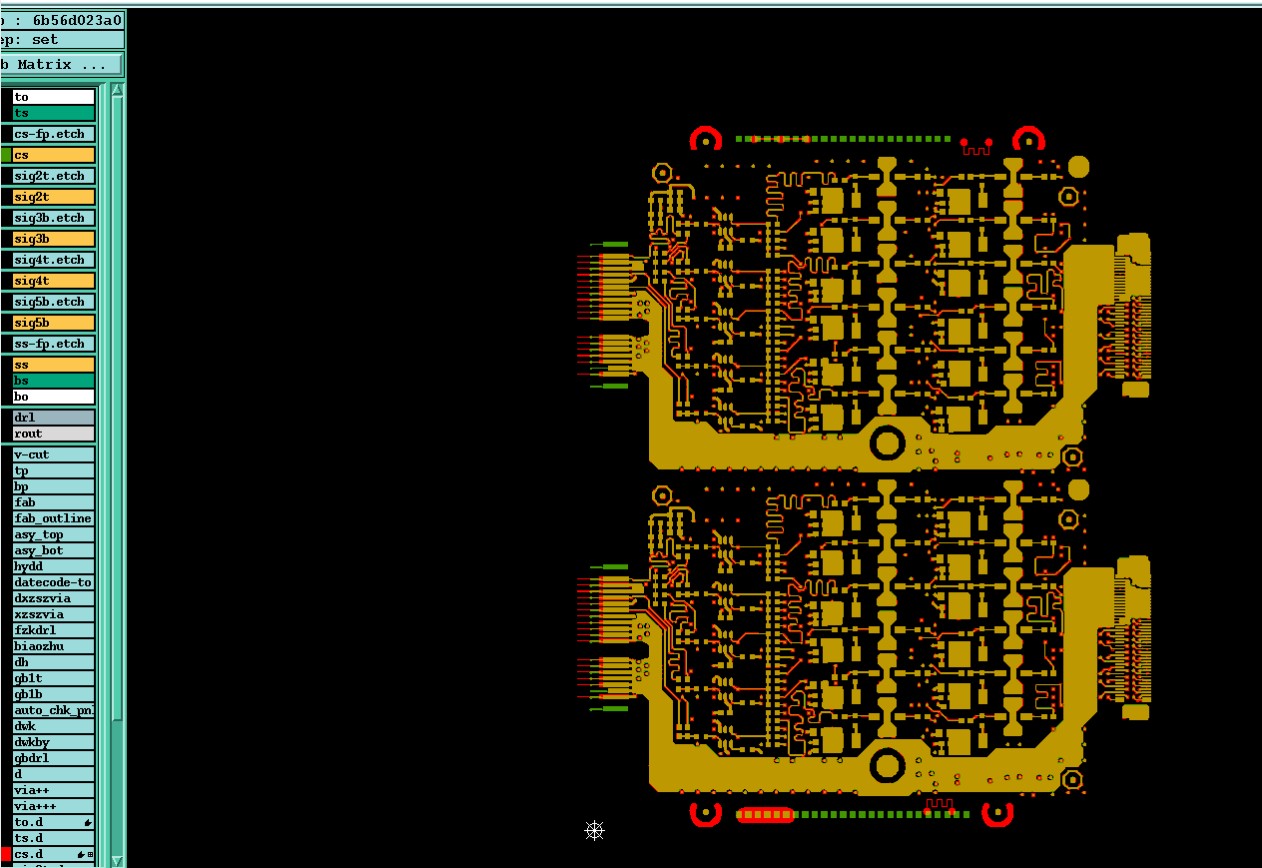Select the sig5b.etch layer

(x=54, y=302)
